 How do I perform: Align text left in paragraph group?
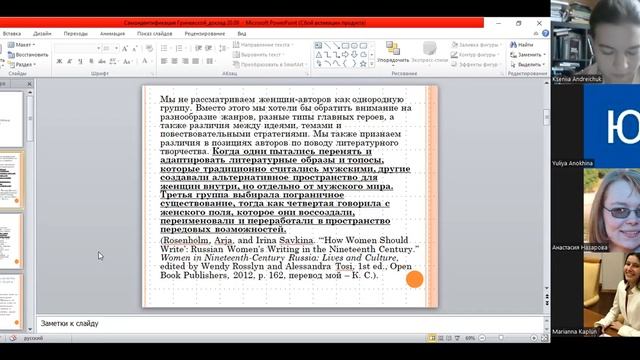click(x=164, y=61)
